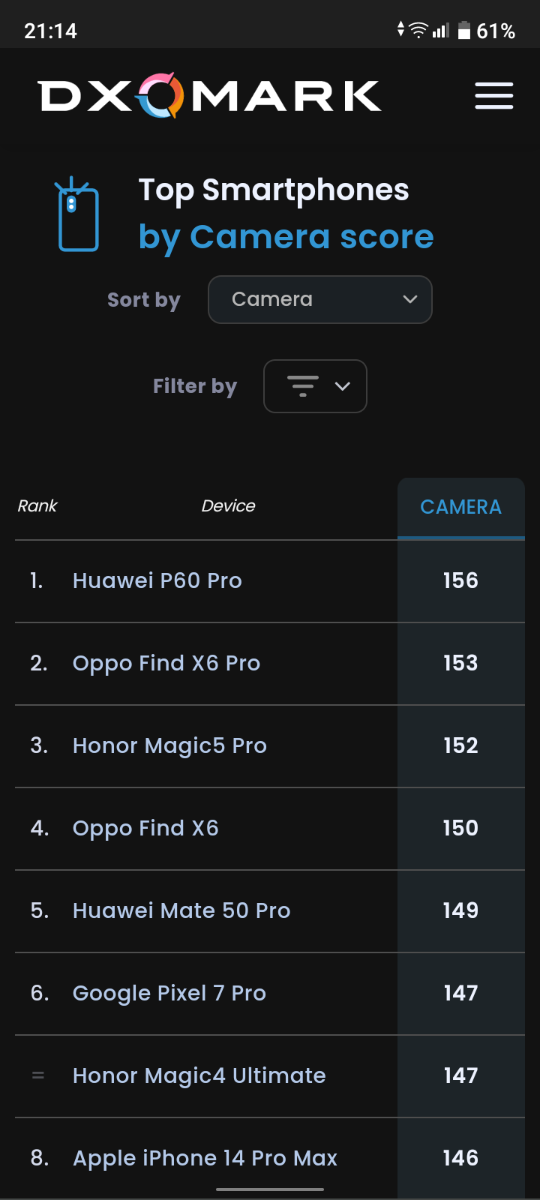Open the hamburger navigation menu

494,96
